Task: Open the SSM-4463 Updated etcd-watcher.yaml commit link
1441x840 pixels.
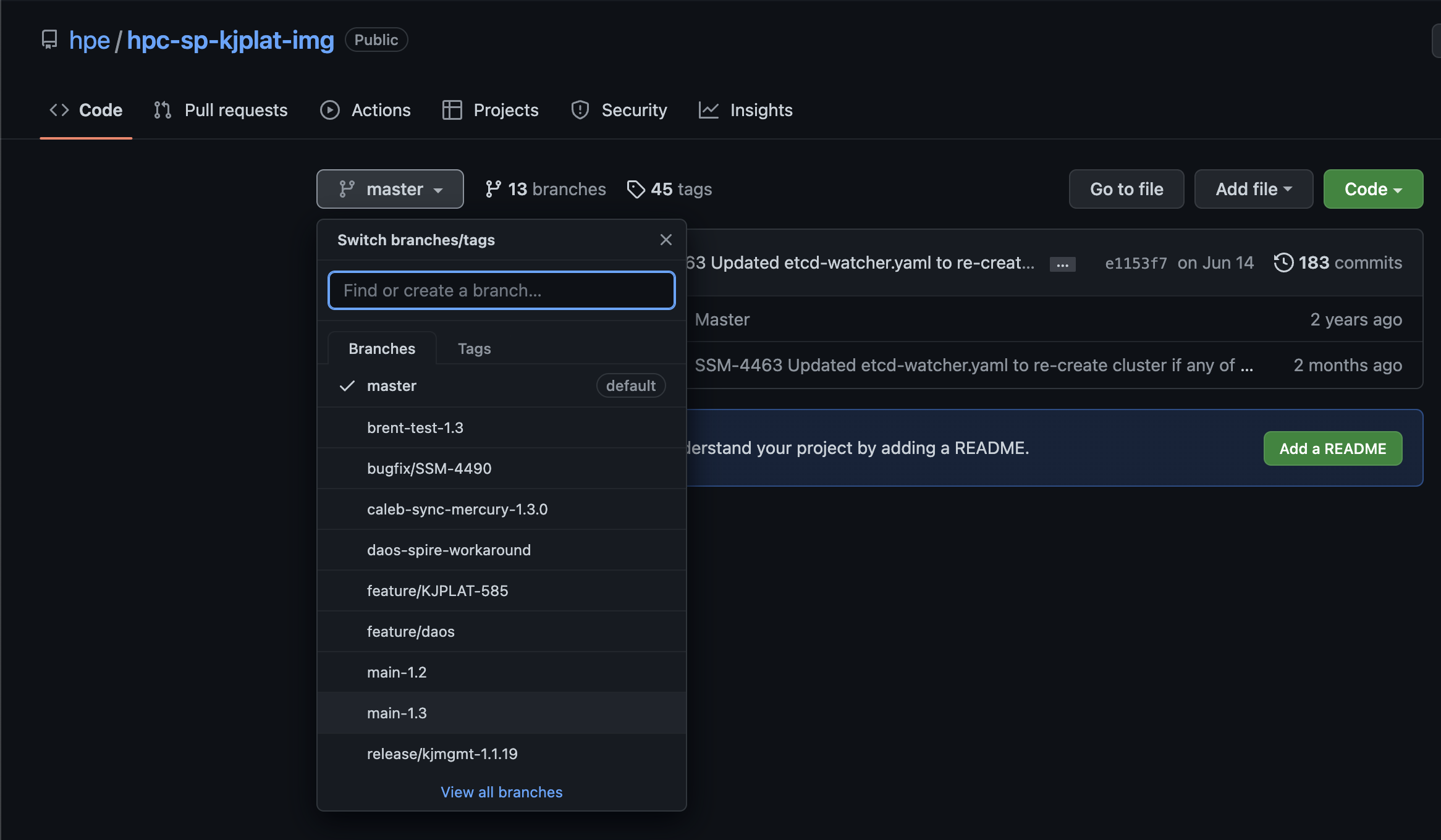Action: 973,365
